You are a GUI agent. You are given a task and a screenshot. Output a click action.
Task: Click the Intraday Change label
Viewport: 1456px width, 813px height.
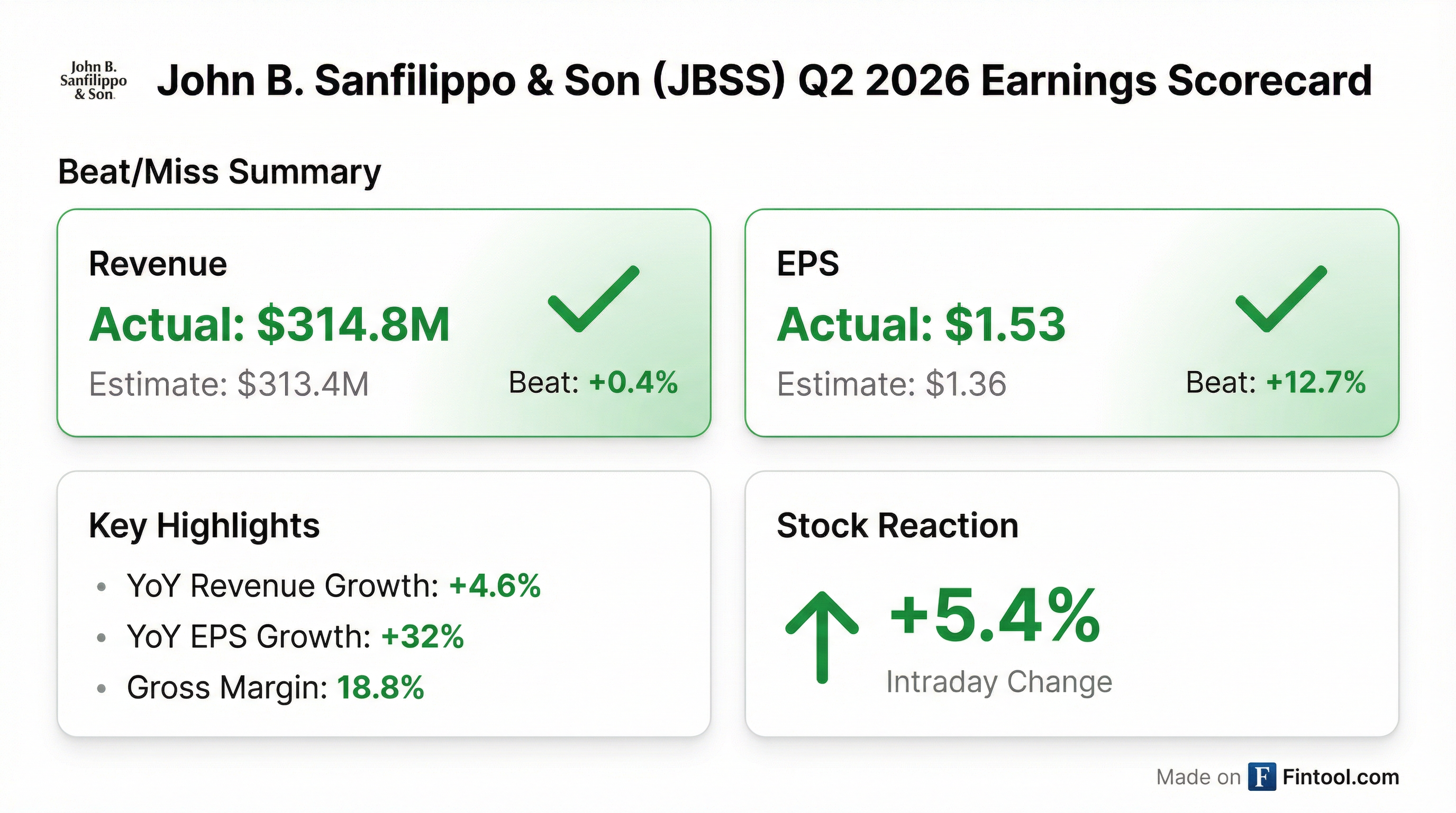tap(999, 681)
